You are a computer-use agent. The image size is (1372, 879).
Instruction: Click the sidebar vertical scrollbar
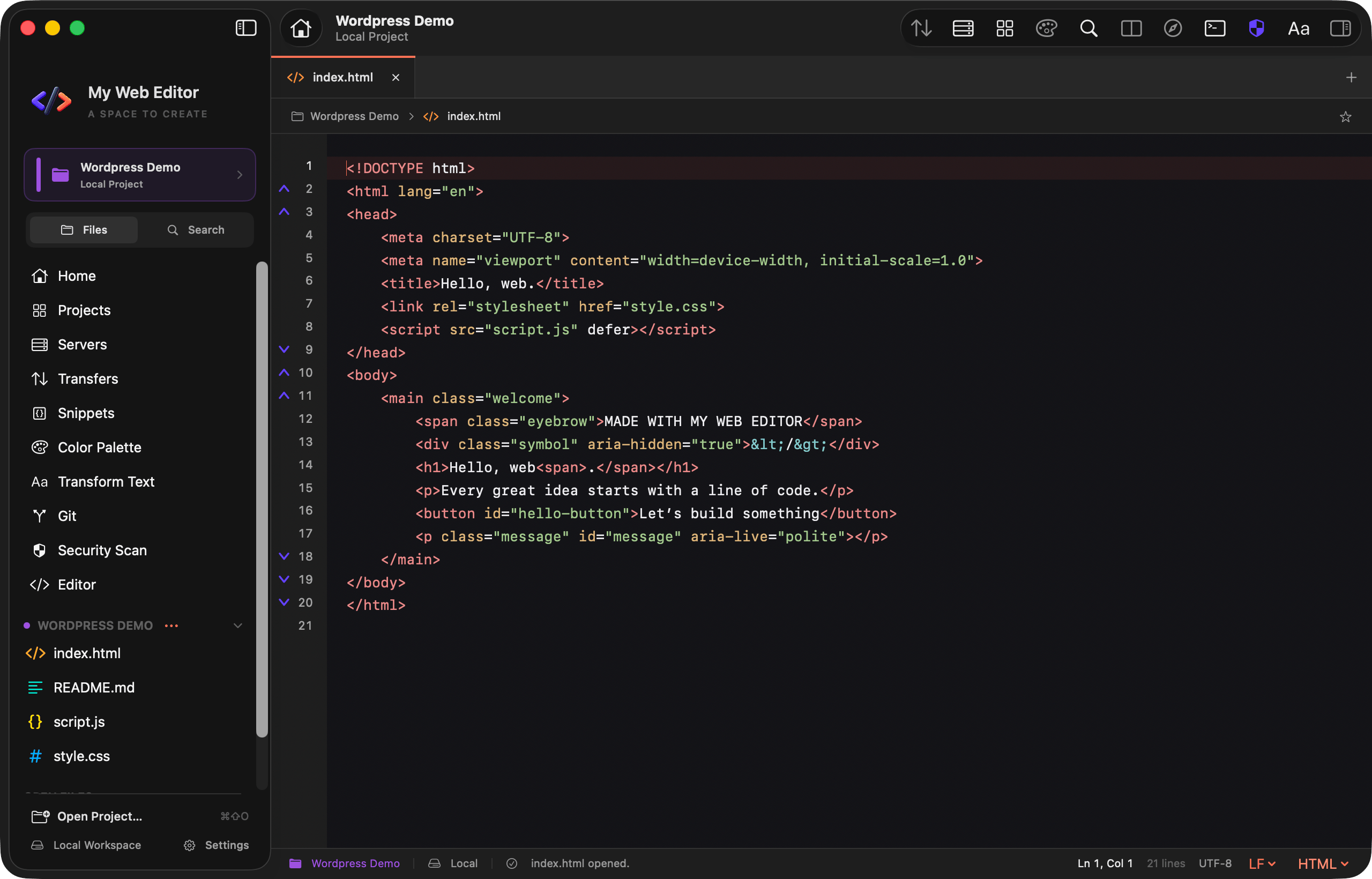click(262, 500)
